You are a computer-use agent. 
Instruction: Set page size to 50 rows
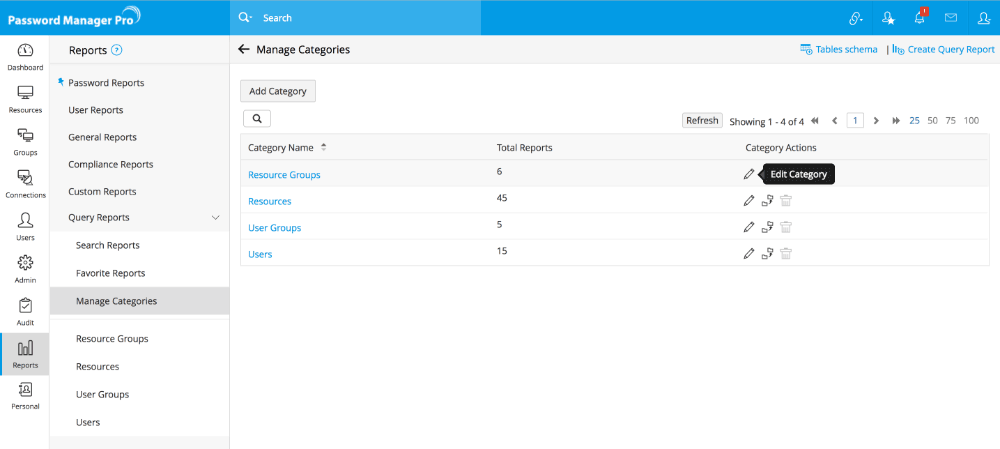(x=932, y=121)
